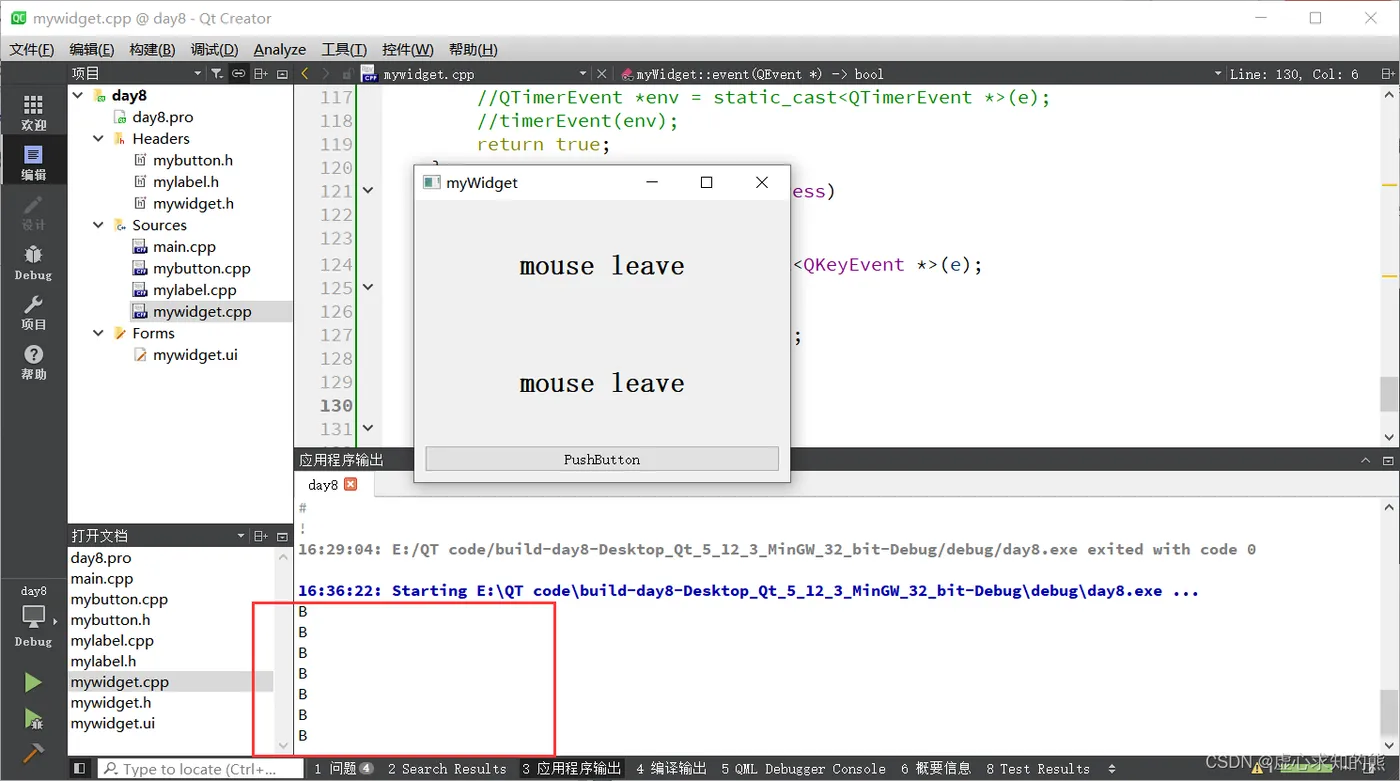Fold code block at line 121
1400x781 pixels.
pos(368,191)
